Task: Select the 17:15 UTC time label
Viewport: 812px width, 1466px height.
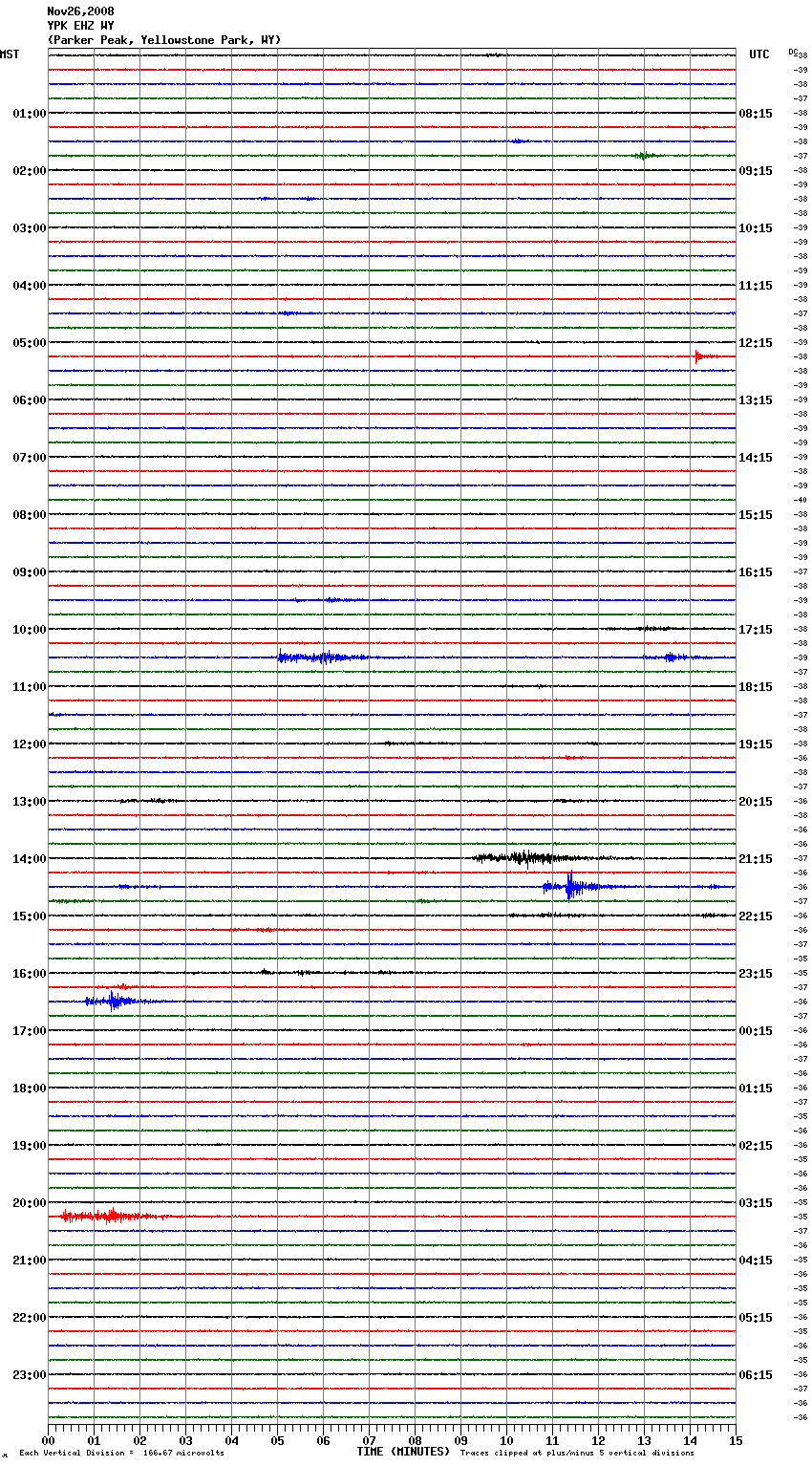Action: tap(756, 630)
